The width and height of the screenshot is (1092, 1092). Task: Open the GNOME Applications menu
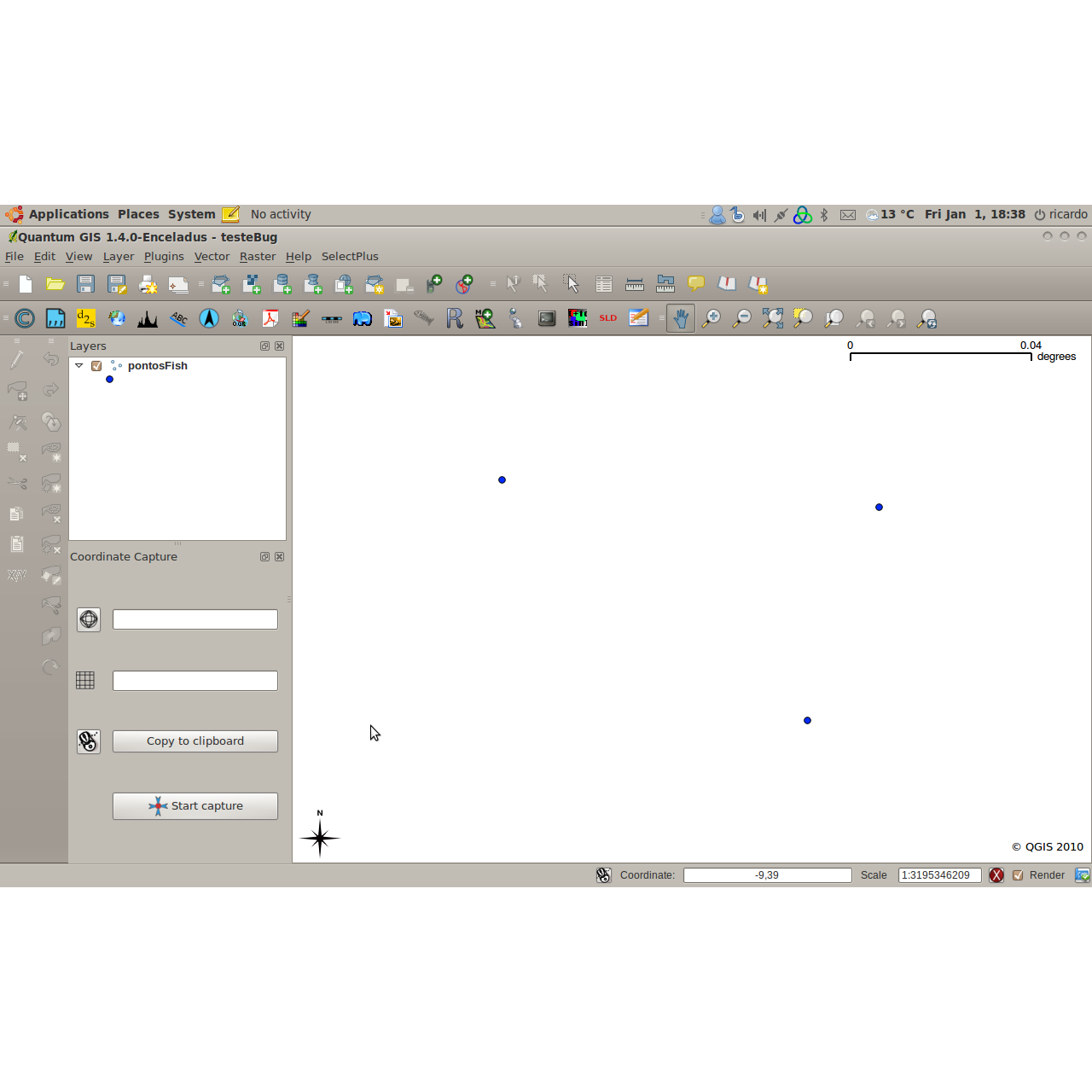pos(68,214)
